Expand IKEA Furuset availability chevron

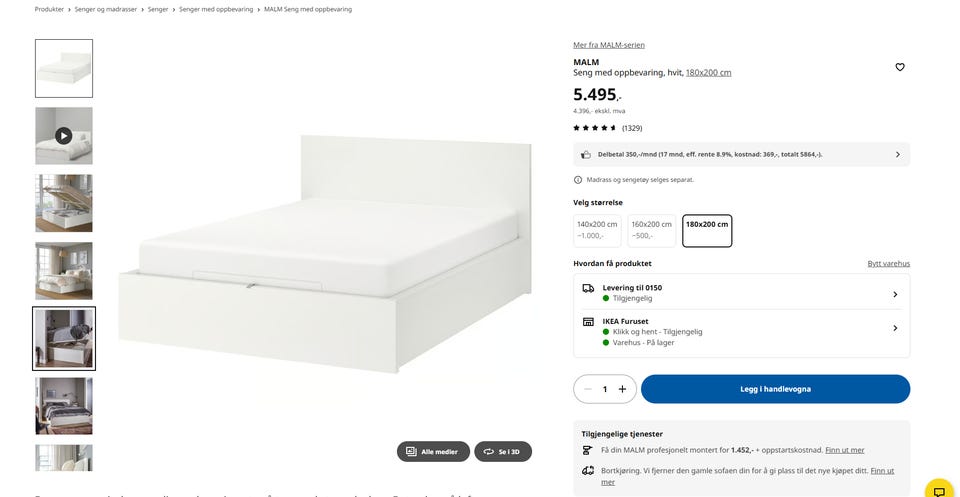895,329
